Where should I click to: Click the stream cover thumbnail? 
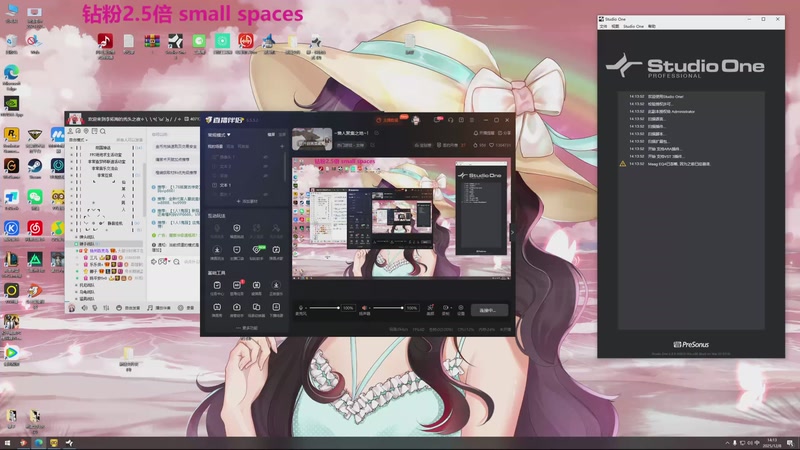click(312, 139)
